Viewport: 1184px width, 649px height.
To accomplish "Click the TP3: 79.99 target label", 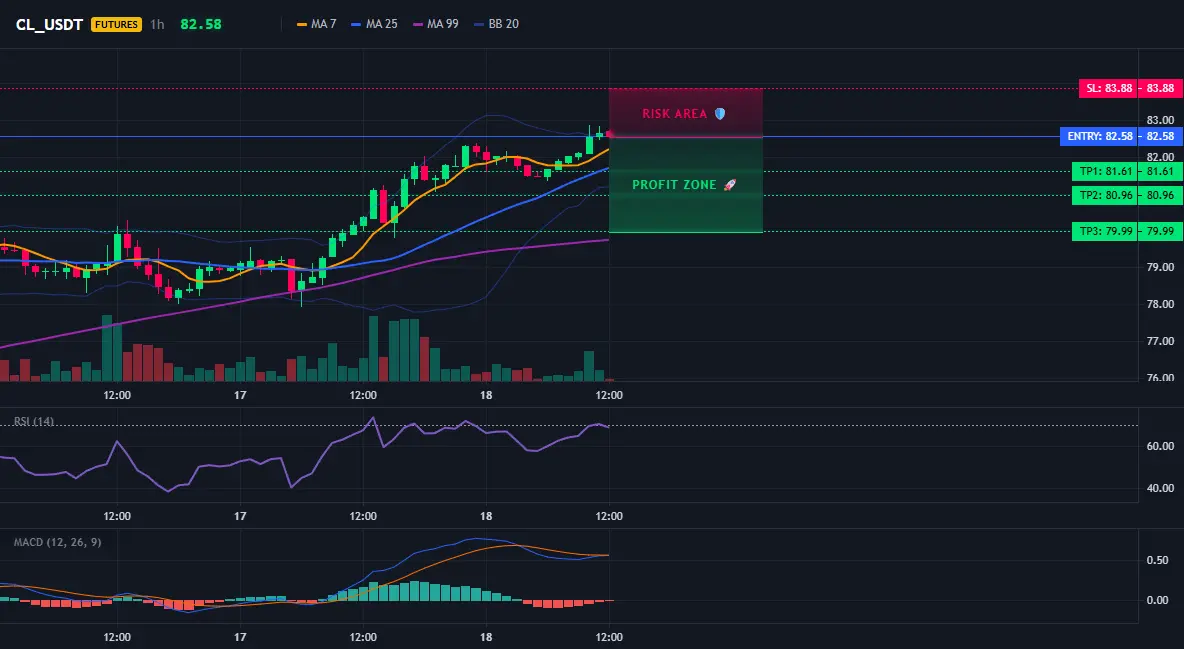I will point(1105,231).
